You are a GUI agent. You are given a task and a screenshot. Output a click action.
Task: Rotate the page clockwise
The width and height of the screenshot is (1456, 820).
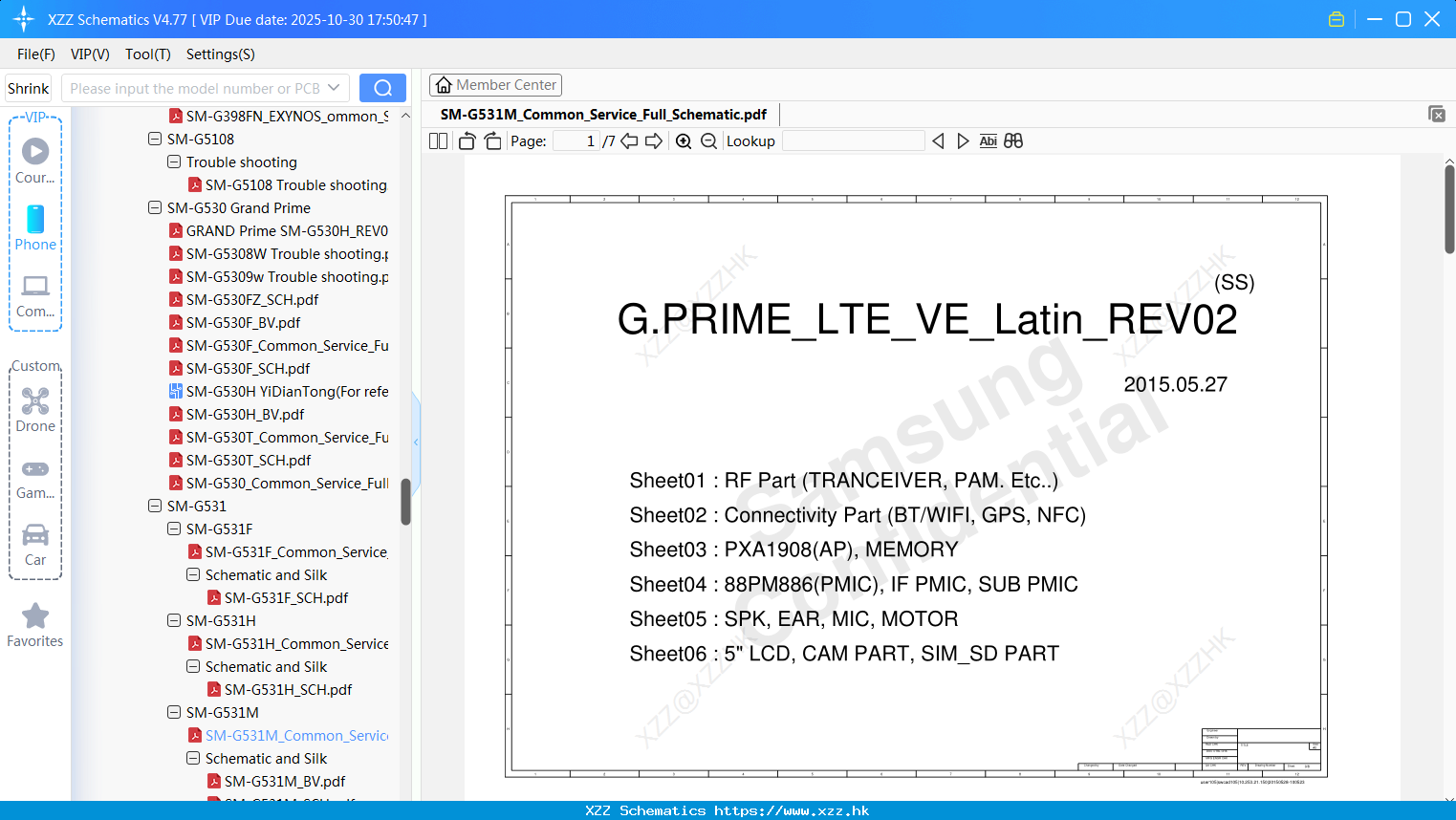(492, 141)
